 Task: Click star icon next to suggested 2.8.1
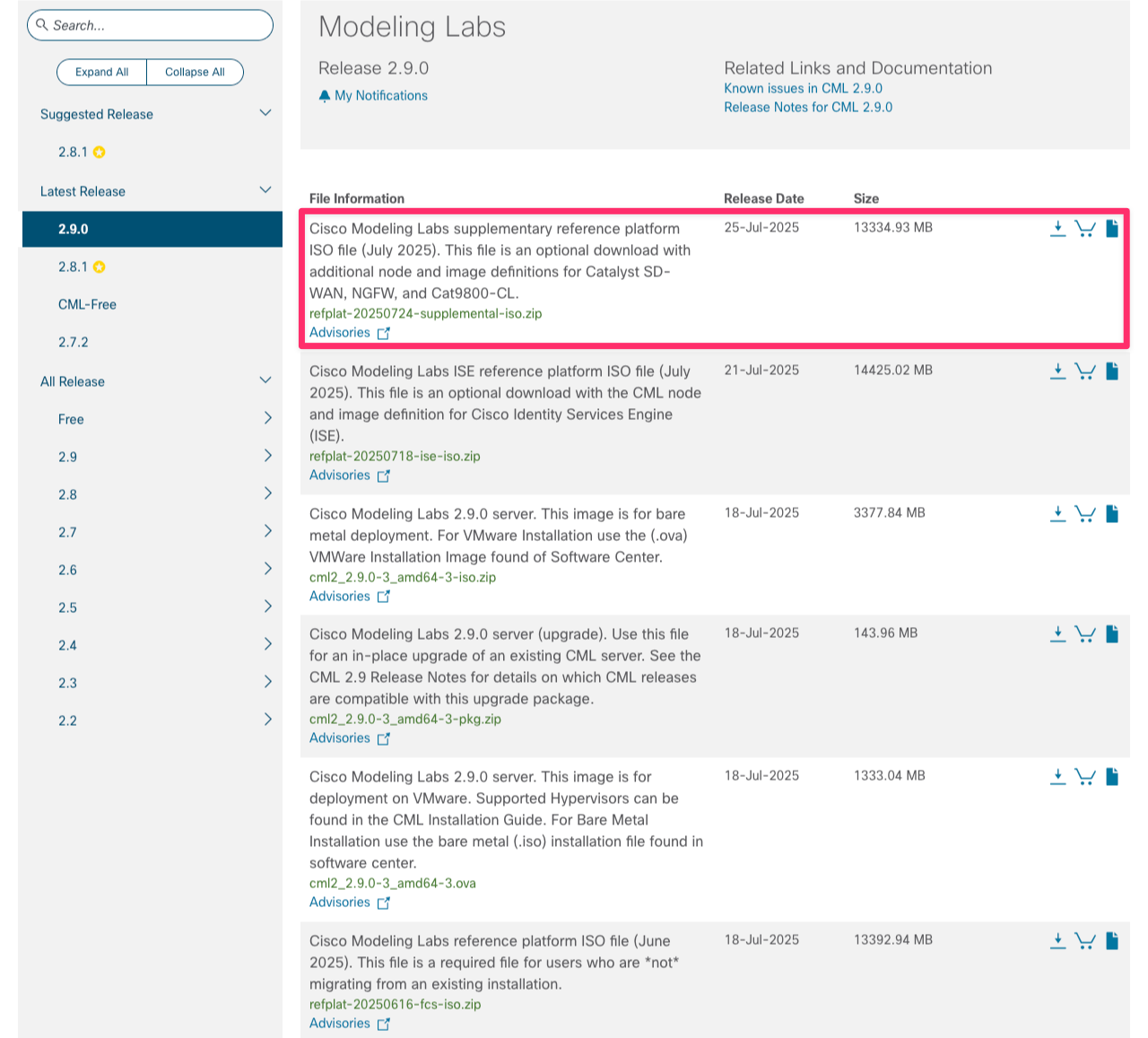click(x=100, y=153)
